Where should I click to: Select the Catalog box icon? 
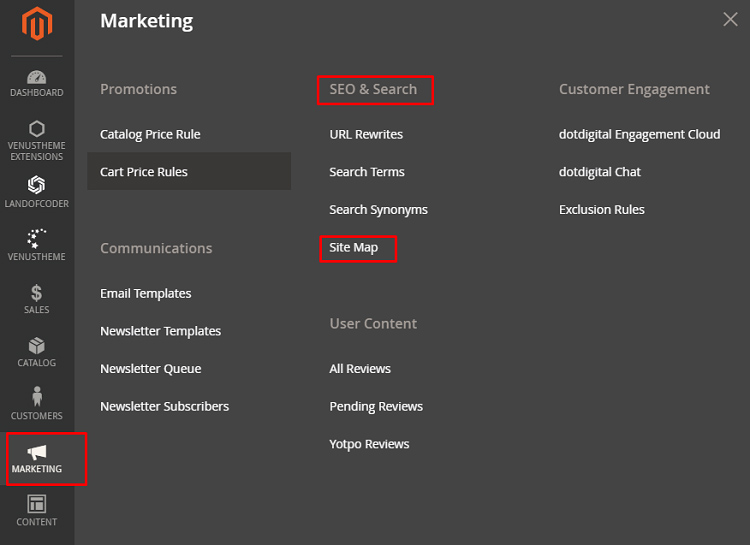[37, 346]
